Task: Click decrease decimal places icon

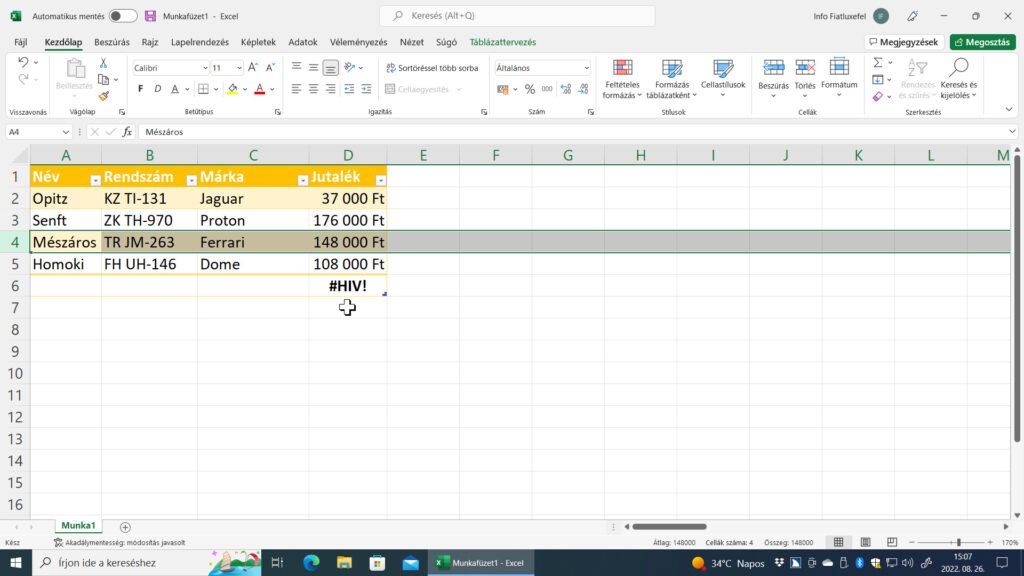Action: tap(583, 89)
